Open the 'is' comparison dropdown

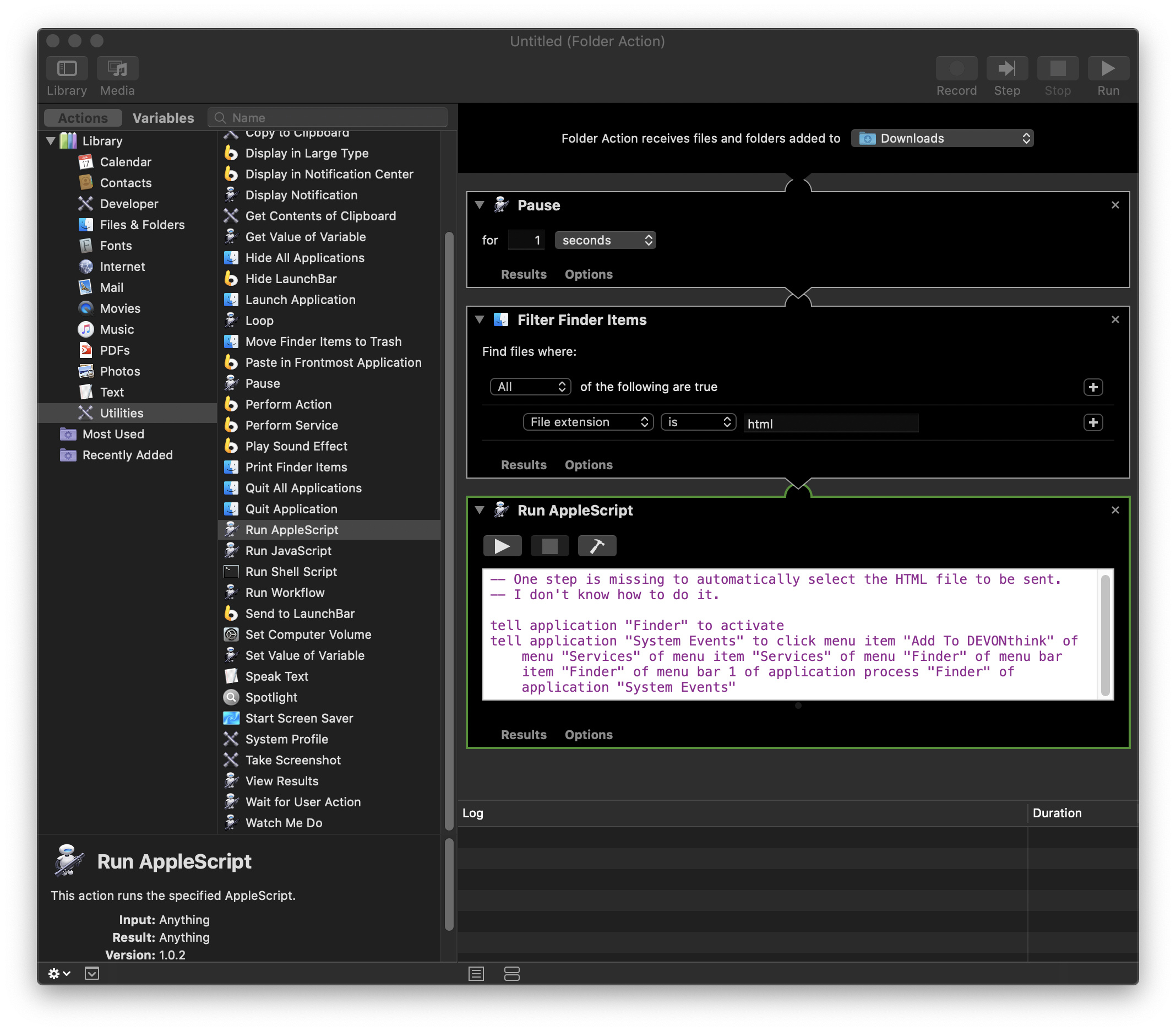pyautogui.click(x=698, y=422)
